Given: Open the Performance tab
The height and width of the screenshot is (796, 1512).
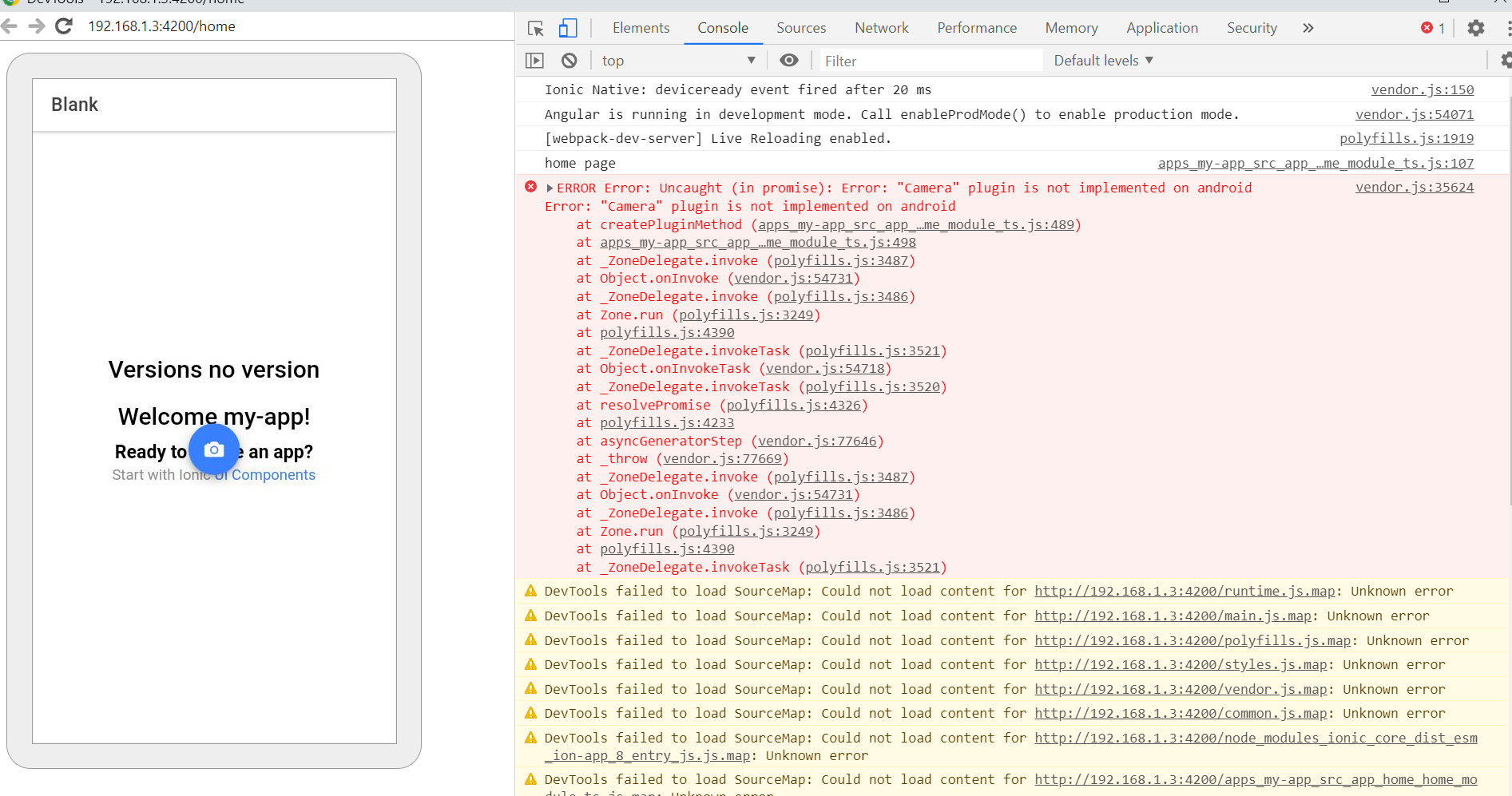Looking at the screenshot, I should 977,28.
